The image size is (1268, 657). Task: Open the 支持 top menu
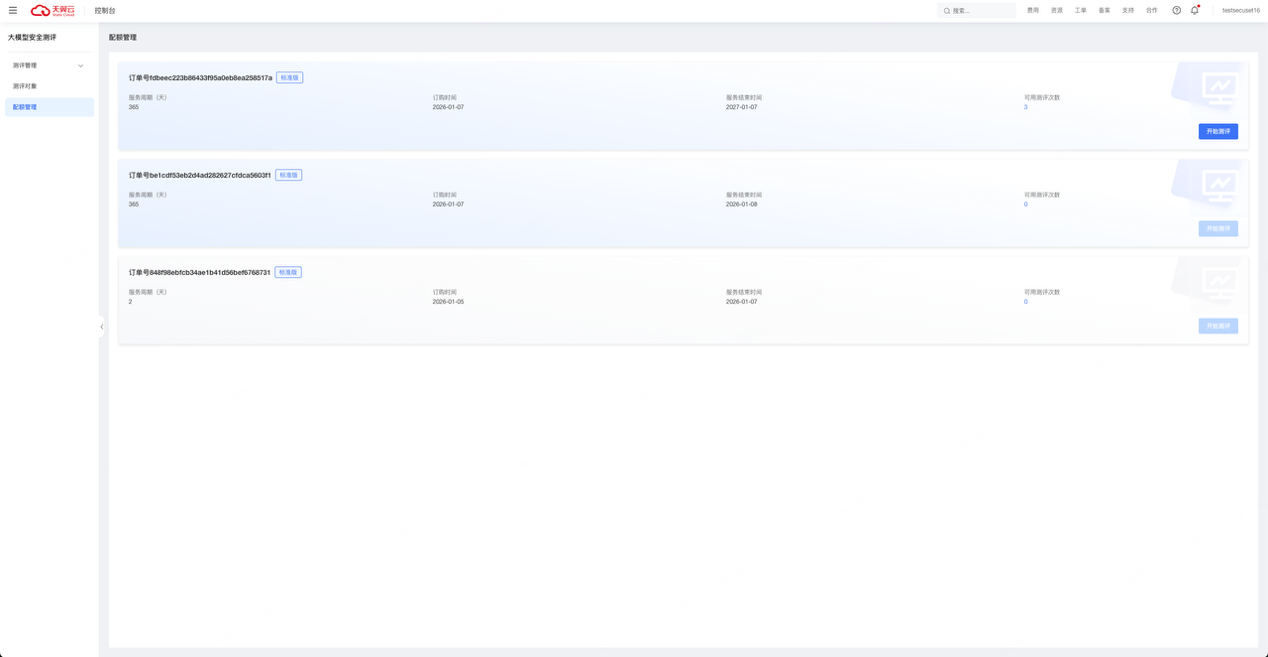pyautogui.click(x=1128, y=10)
